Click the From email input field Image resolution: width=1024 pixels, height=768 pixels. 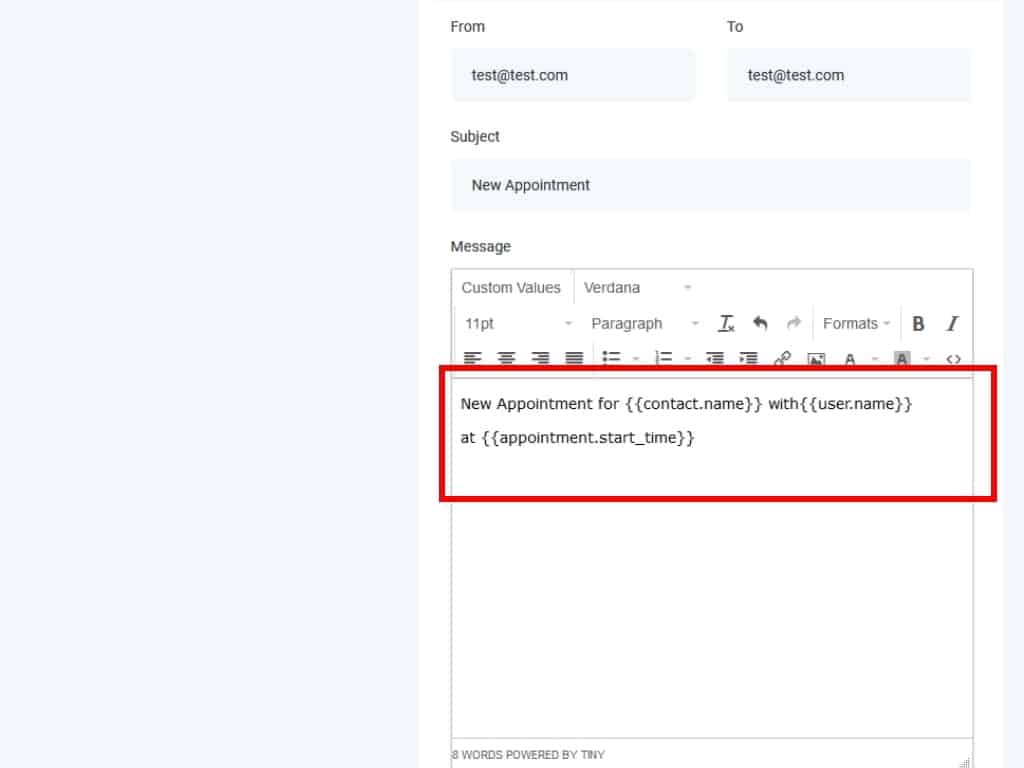(x=573, y=75)
